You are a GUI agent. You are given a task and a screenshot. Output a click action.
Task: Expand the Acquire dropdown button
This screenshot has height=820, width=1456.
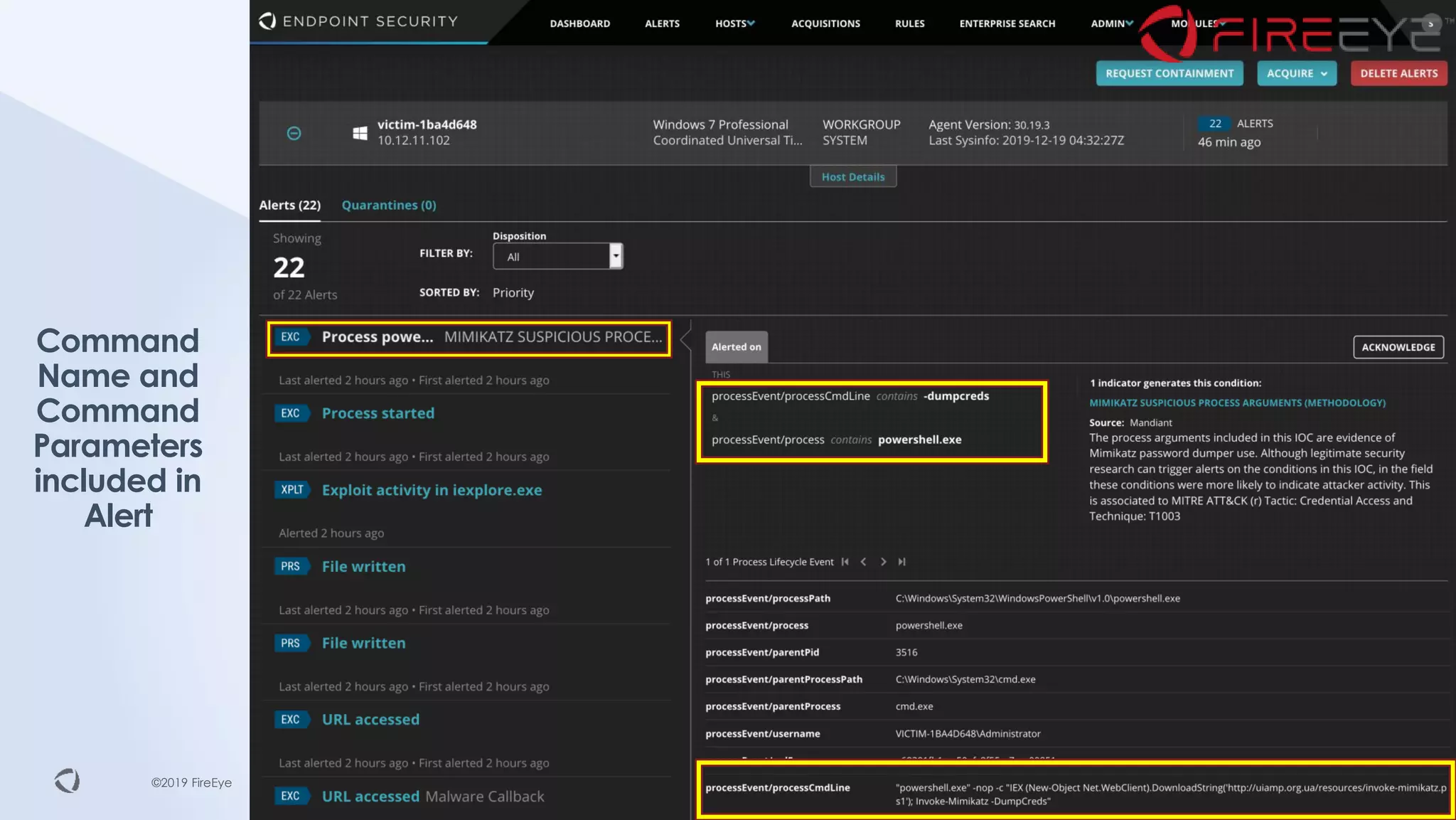pos(1296,73)
